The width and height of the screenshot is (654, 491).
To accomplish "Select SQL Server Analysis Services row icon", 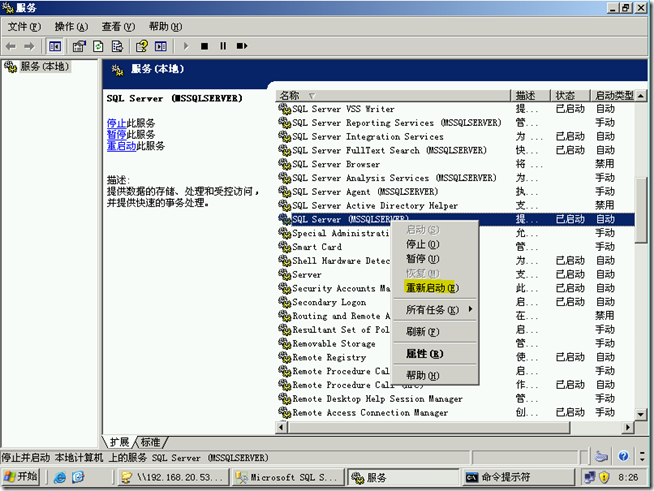I will (x=284, y=178).
